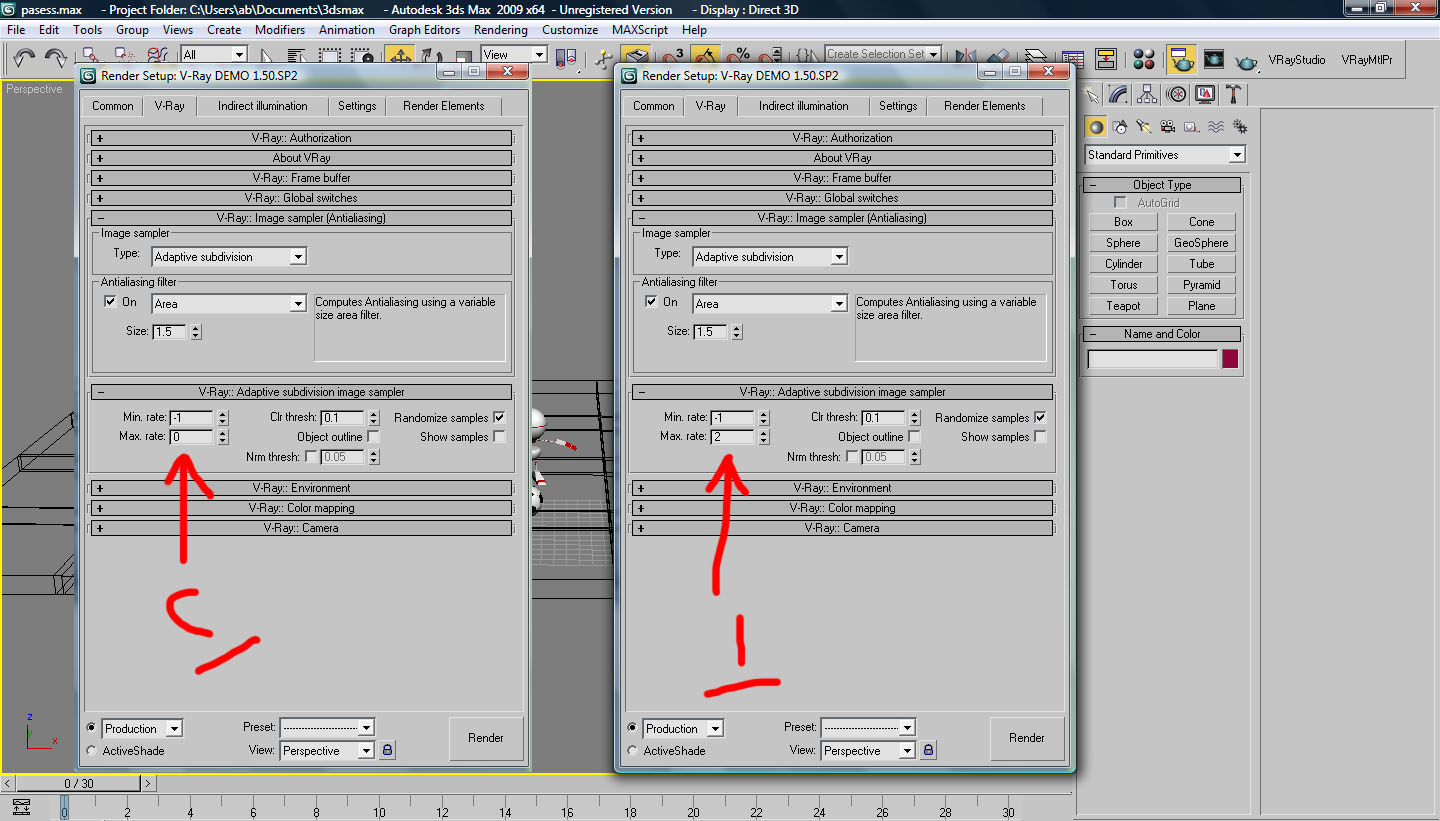The width and height of the screenshot is (1440, 821).
Task: Click the object color swatch
Action: tap(1230, 359)
